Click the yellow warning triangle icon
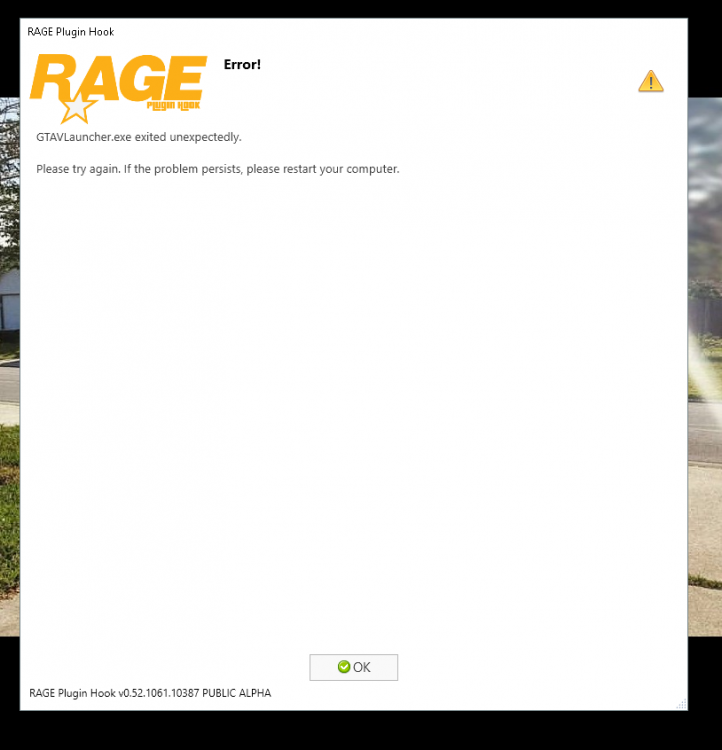Viewport: 722px width, 750px height. point(651,81)
